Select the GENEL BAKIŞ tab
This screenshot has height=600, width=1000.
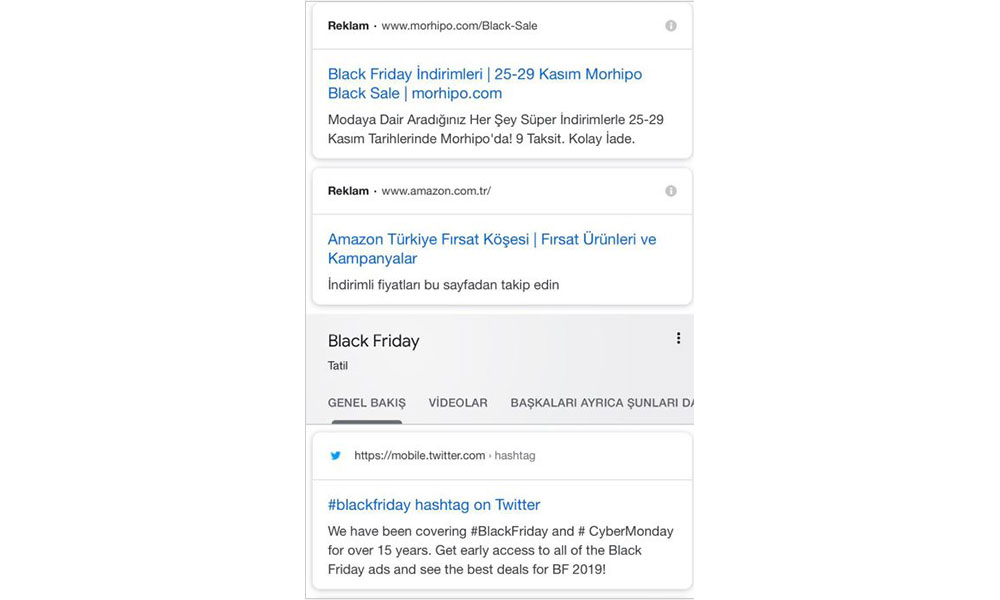tap(367, 403)
